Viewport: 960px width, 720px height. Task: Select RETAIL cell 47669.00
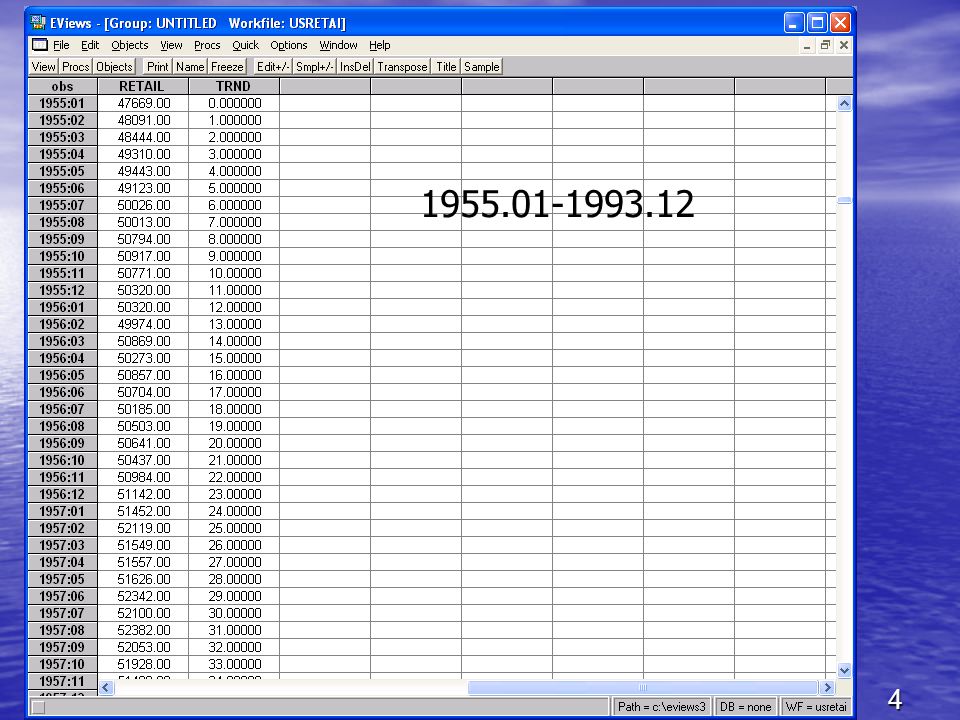(143, 103)
